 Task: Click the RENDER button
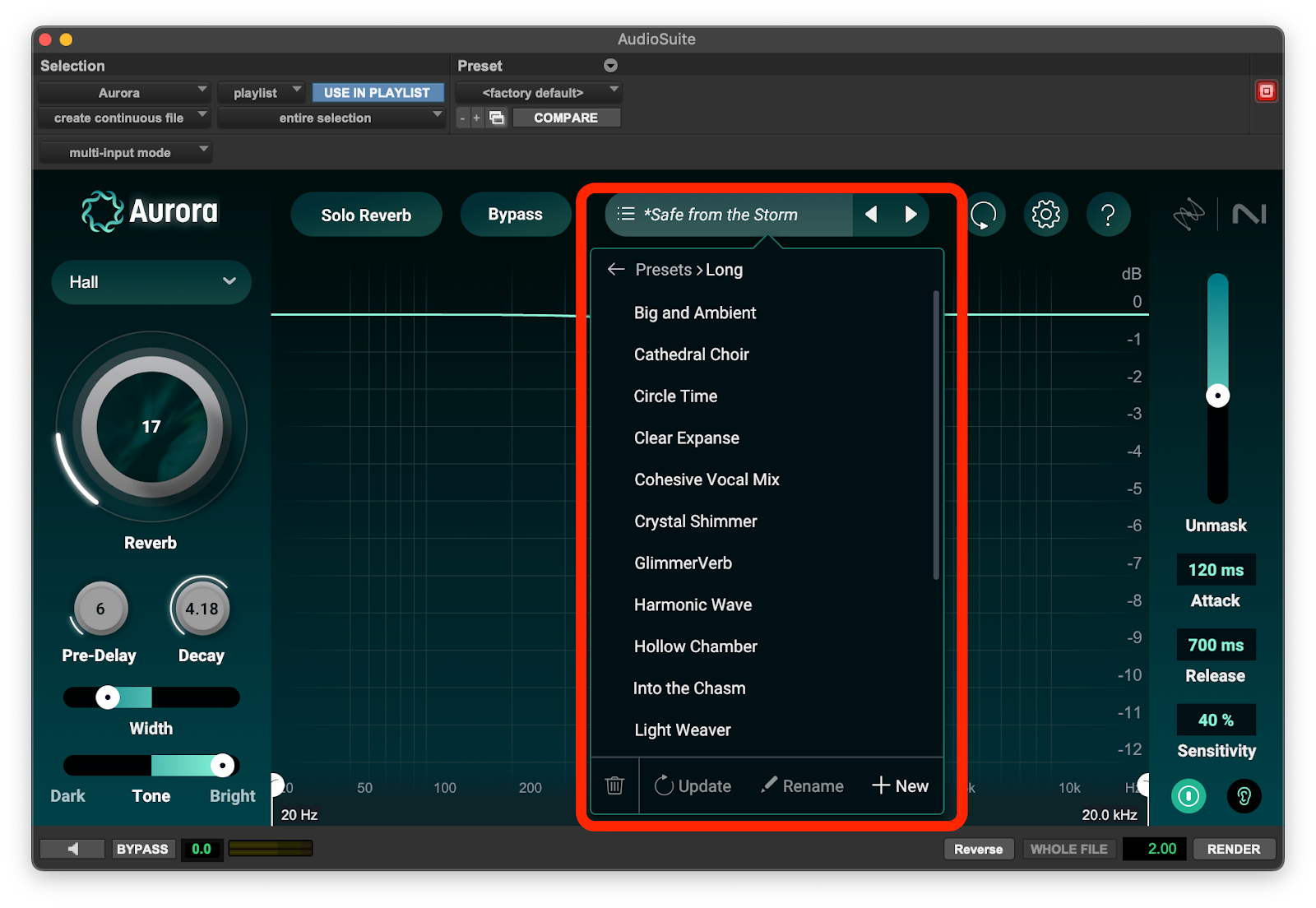tap(1233, 849)
